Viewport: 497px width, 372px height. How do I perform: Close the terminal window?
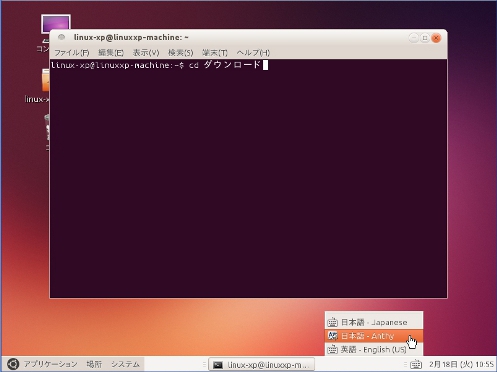pyautogui.click(x=436, y=38)
